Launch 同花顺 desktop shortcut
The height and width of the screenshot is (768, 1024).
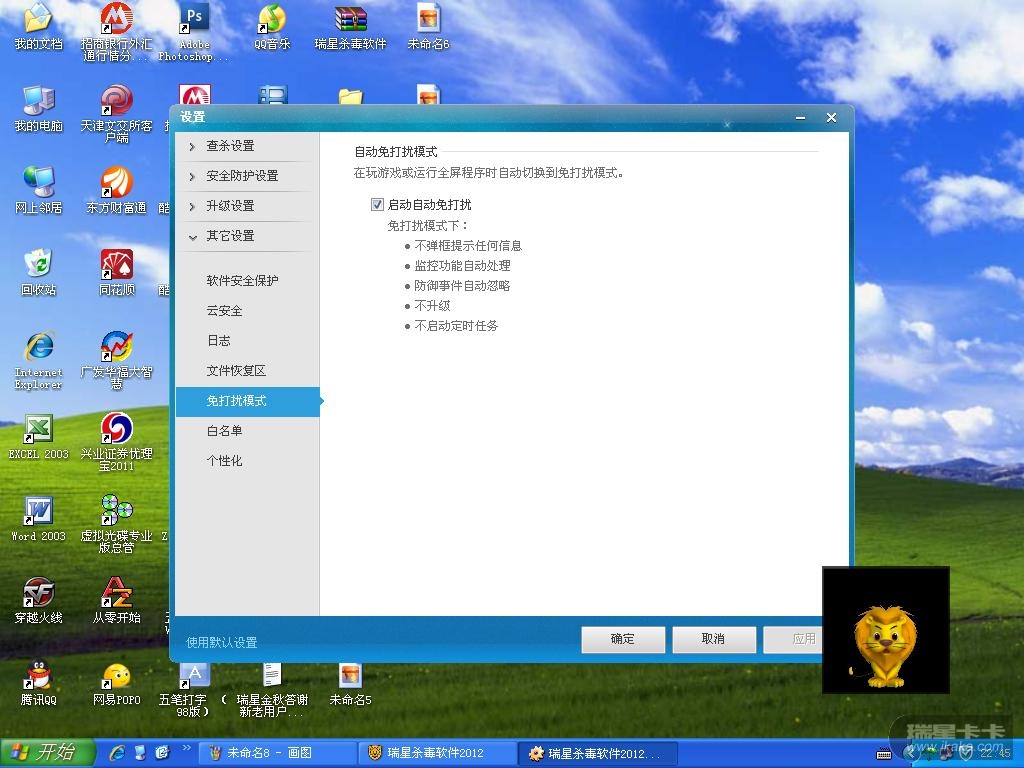(x=116, y=272)
